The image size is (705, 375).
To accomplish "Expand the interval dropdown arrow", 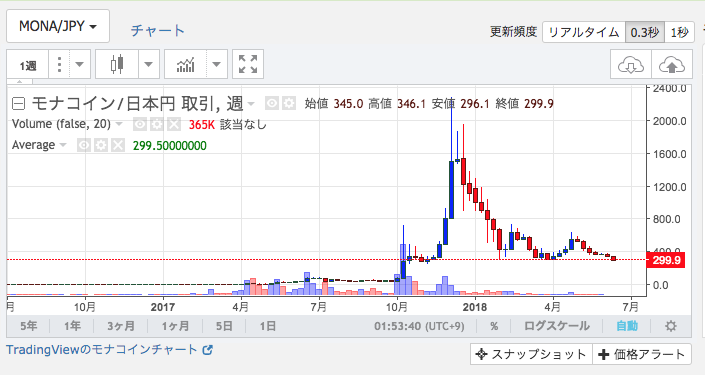I will [80, 65].
